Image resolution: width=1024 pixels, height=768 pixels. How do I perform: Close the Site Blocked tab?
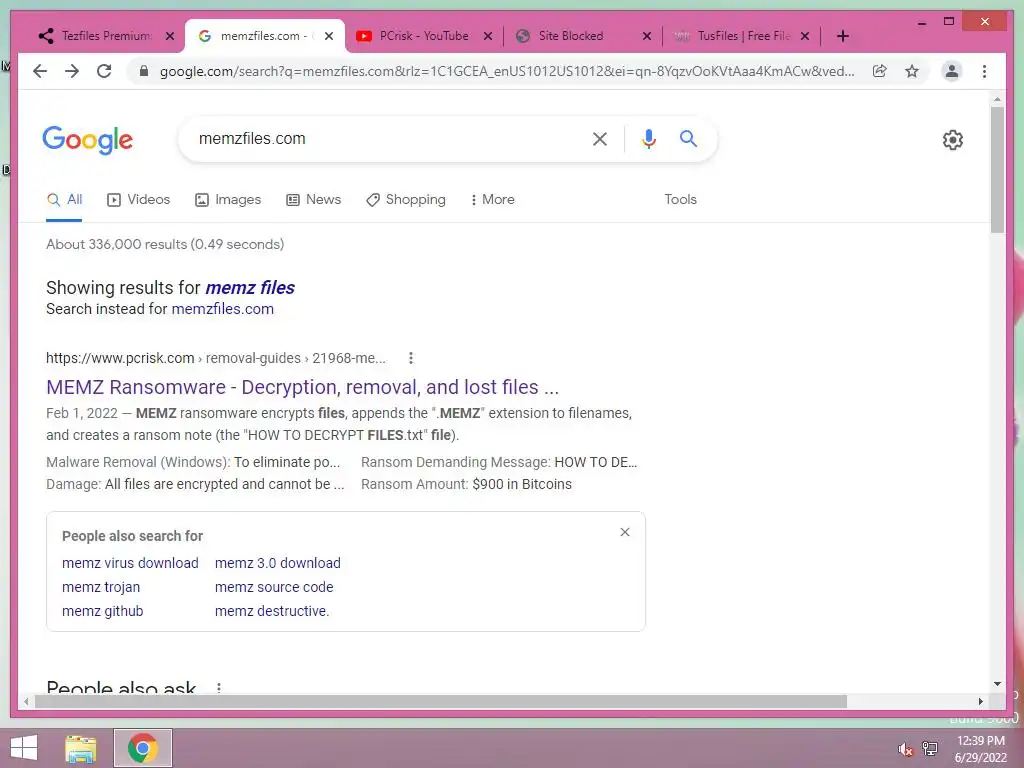point(647,36)
